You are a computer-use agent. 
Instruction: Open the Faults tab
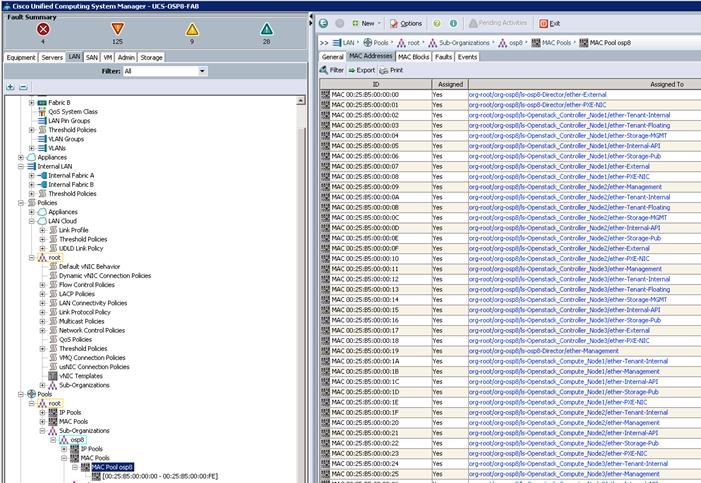tap(443, 57)
